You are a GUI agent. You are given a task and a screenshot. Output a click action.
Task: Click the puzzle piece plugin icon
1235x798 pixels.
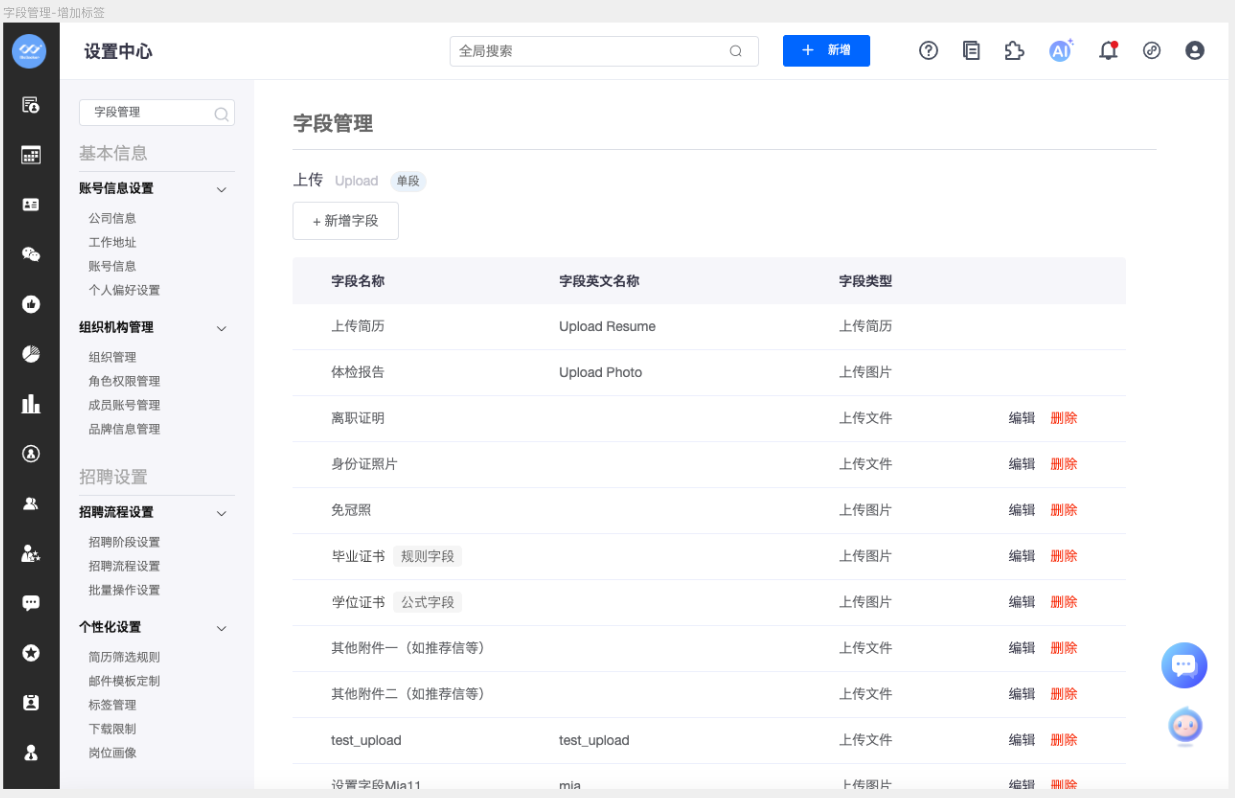[1014, 51]
